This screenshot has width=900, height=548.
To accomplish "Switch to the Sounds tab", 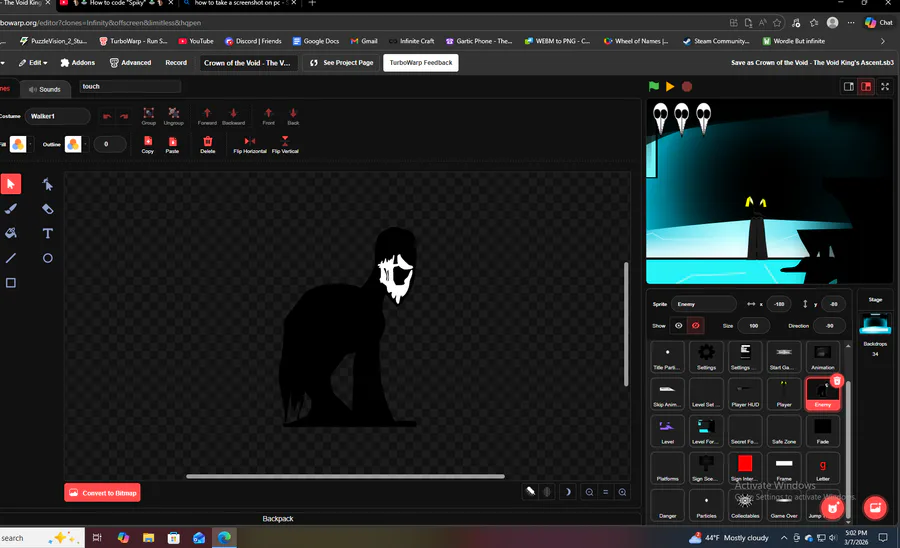I will coord(45,90).
